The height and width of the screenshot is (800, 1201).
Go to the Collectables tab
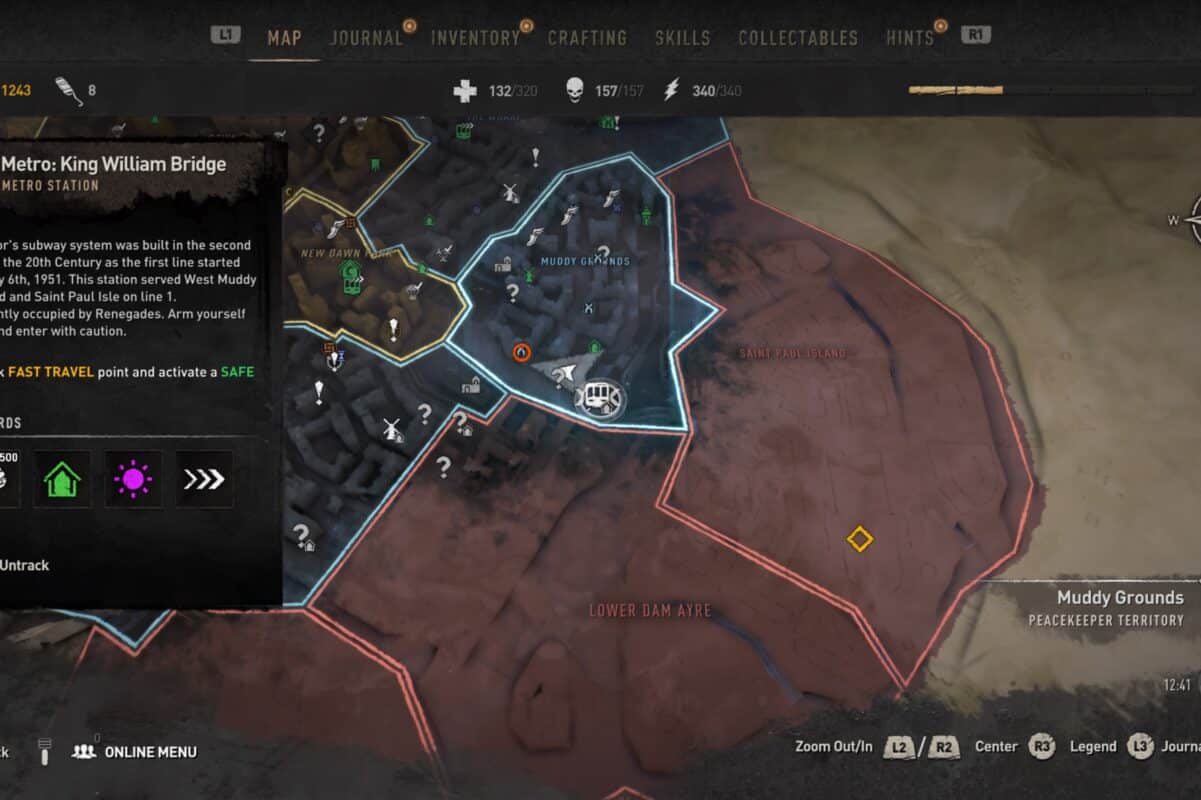(798, 38)
